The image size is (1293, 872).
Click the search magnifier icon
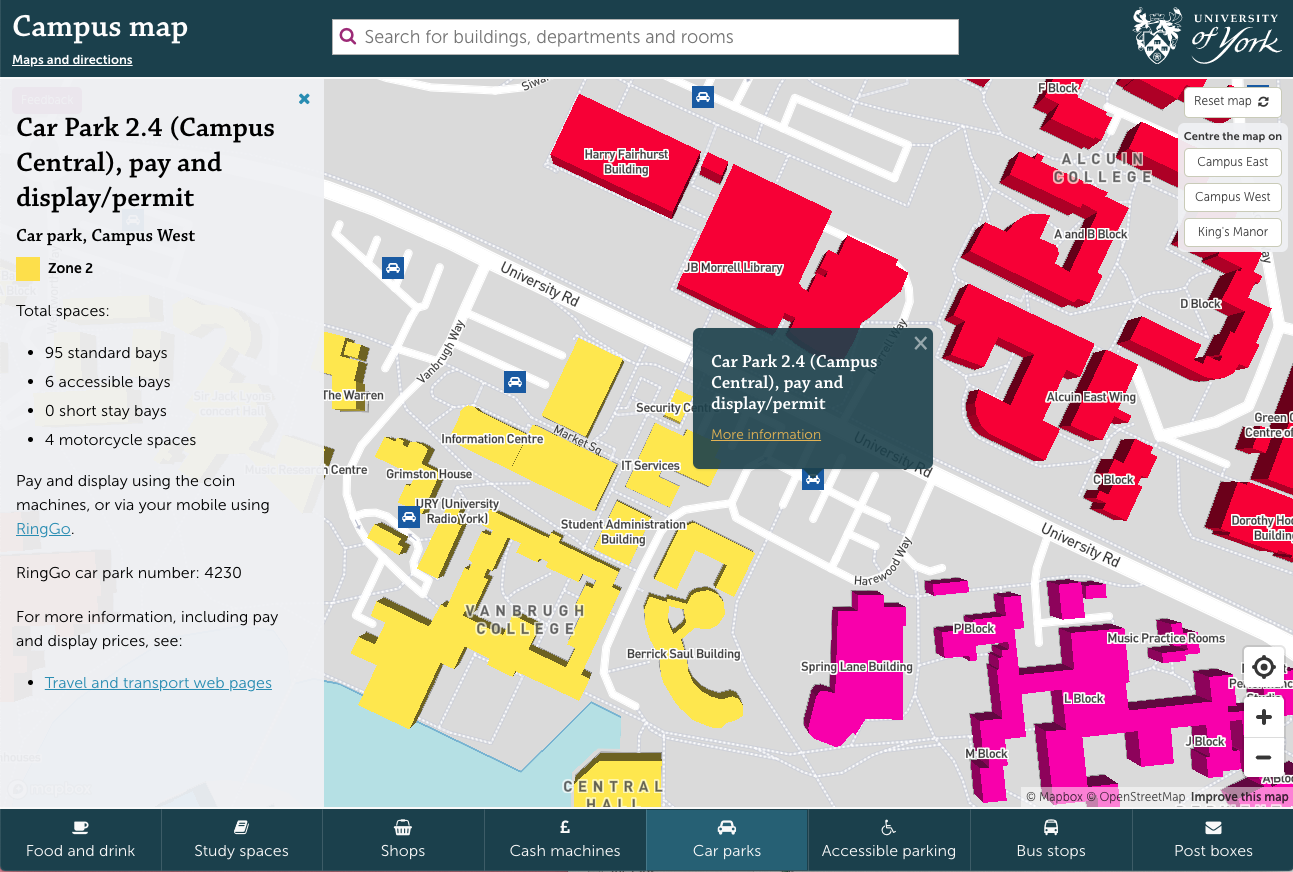pyautogui.click(x=348, y=37)
